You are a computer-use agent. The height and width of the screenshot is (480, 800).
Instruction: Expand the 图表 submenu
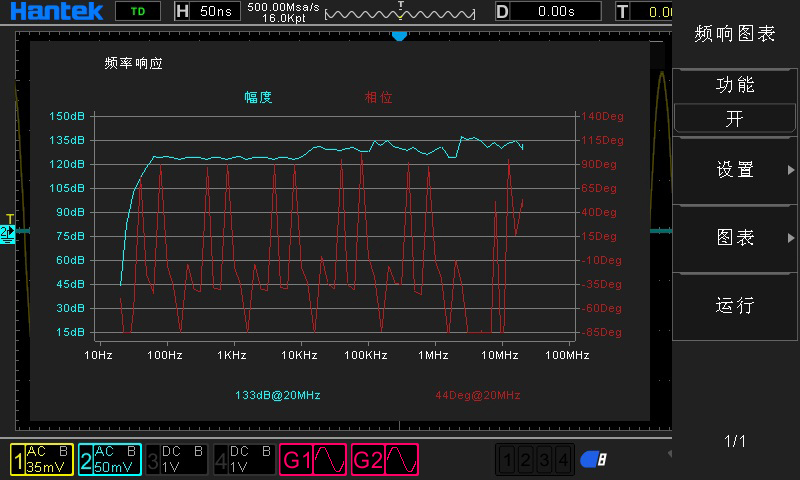click(735, 238)
